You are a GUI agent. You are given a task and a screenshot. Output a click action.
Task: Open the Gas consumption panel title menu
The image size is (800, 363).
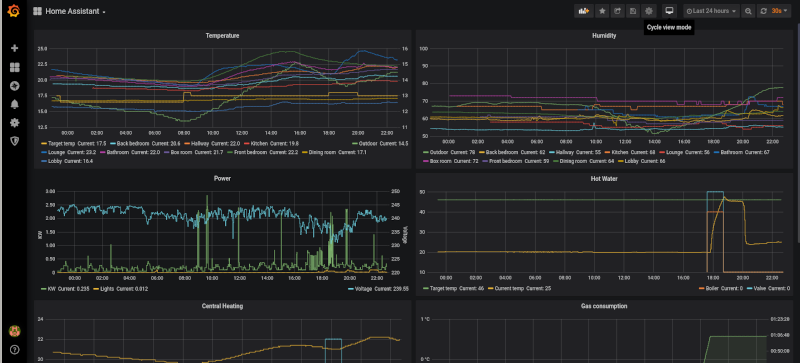[604, 306]
